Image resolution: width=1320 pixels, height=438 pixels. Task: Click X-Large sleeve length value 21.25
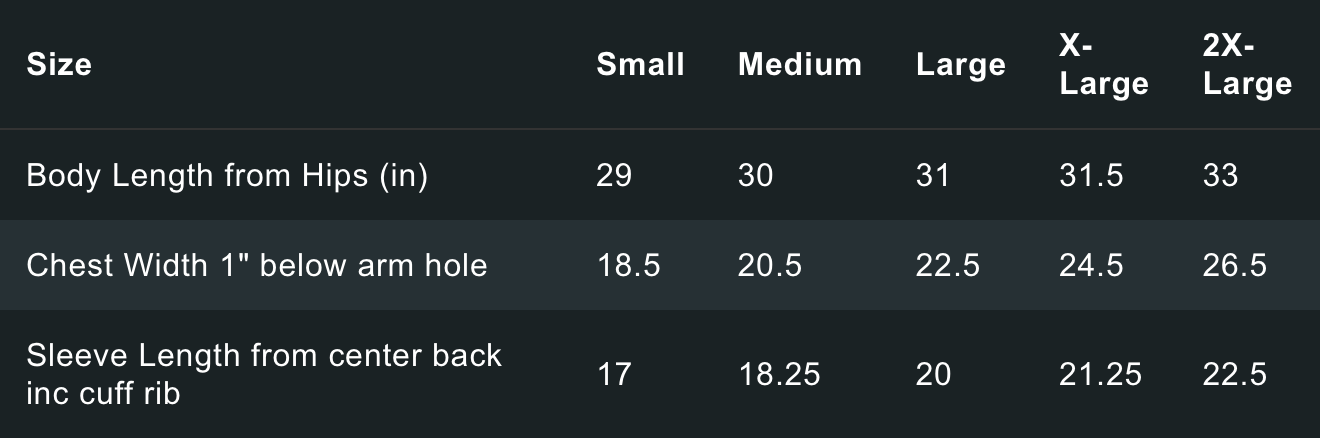(x=1100, y=374)
